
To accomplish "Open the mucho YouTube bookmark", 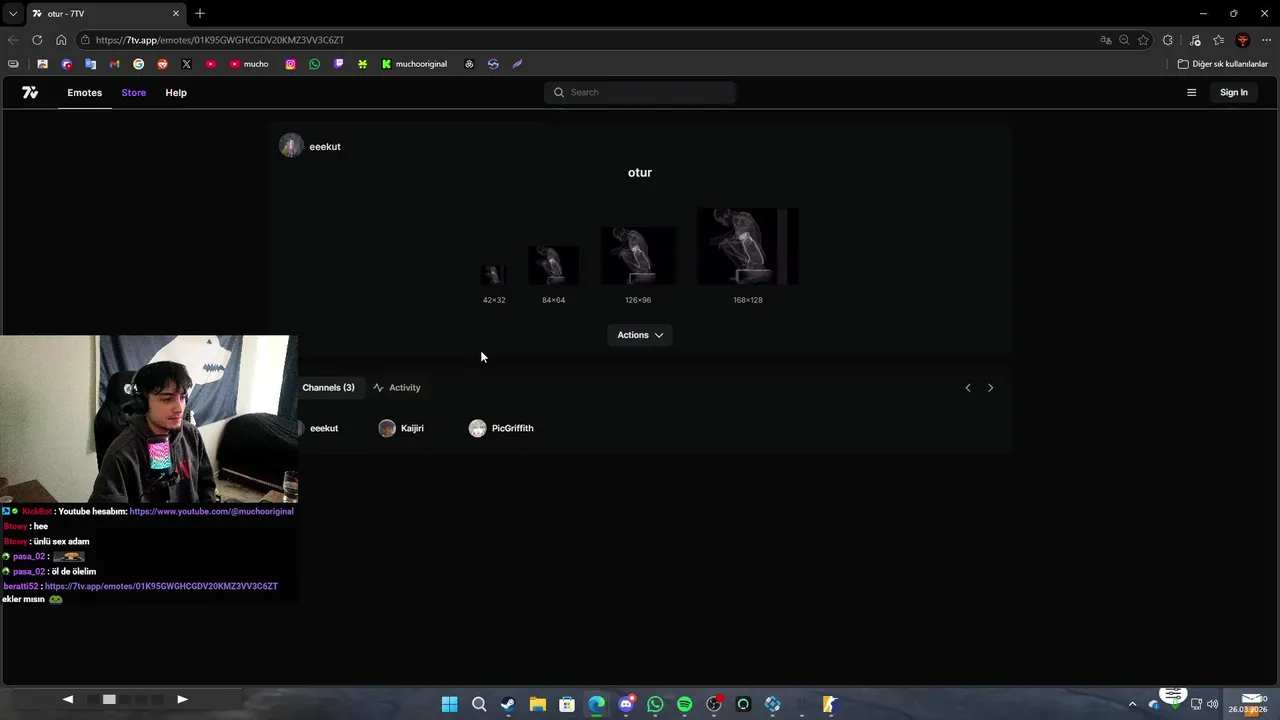I will click(249, 64).
